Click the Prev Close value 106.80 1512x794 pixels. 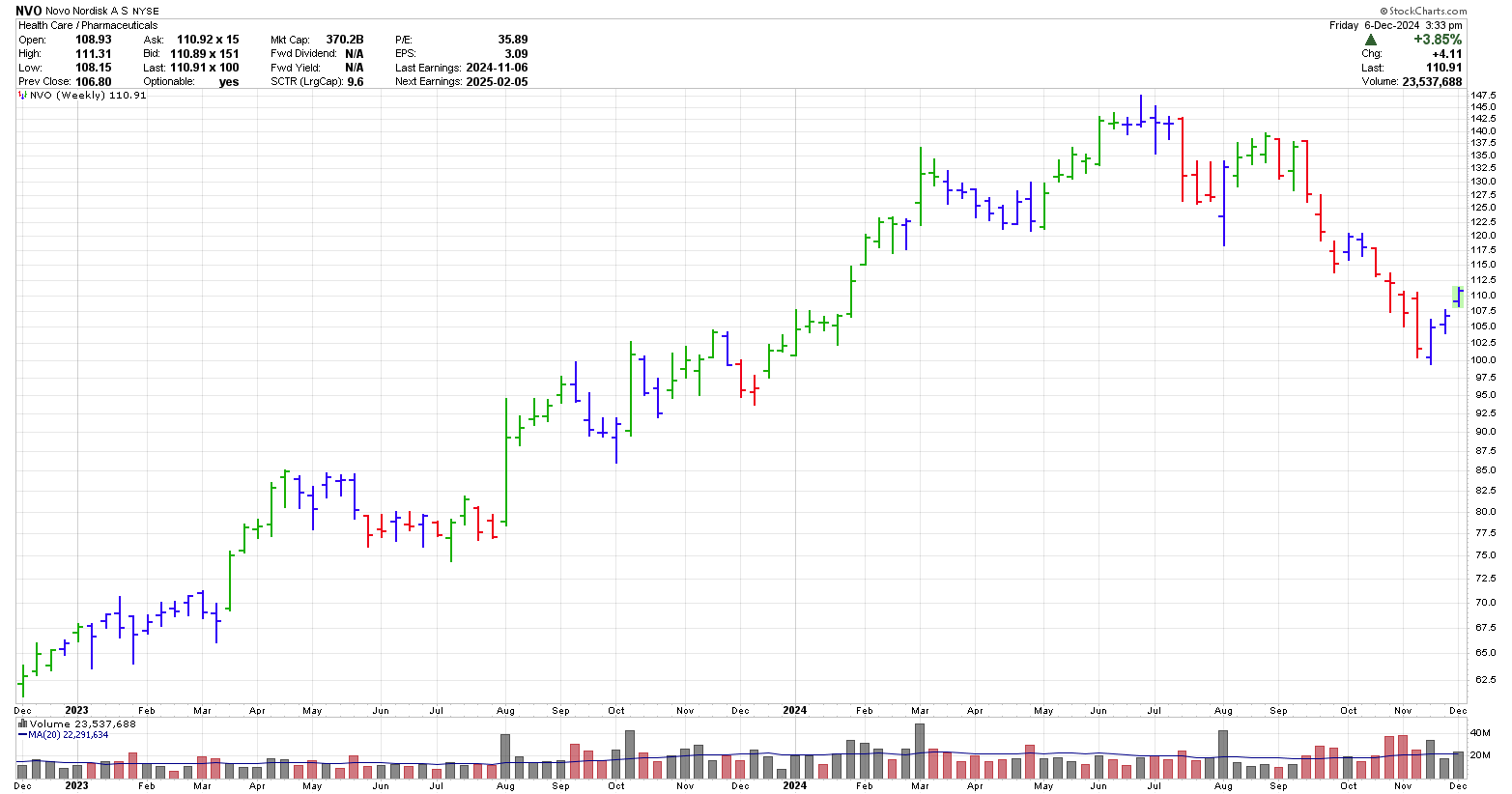pyautogui.click(x=94, y=81)
